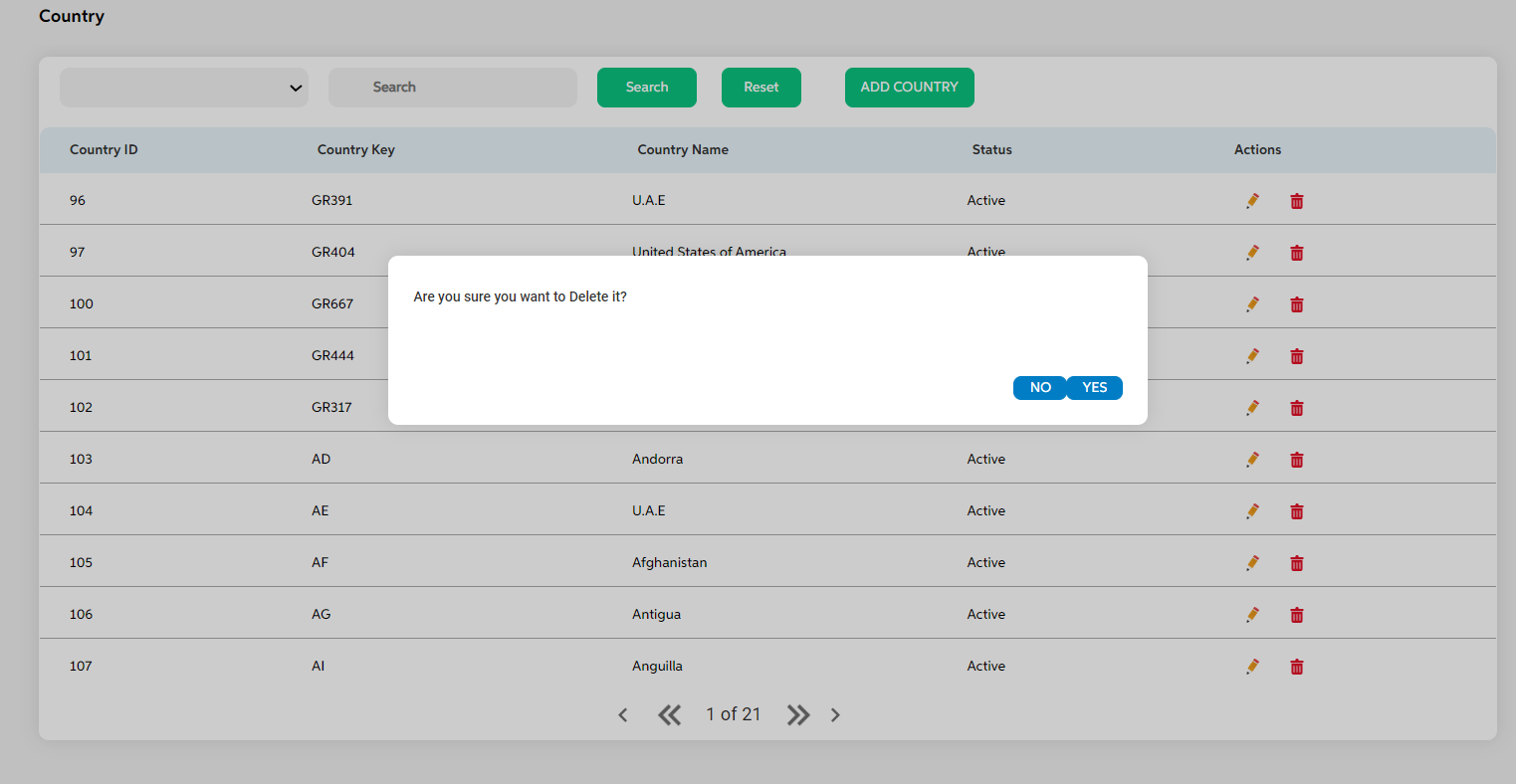Jump to first page with double chevron
Image resolution: width=1516 pixels, height=784 pixels.
(670, 714)
